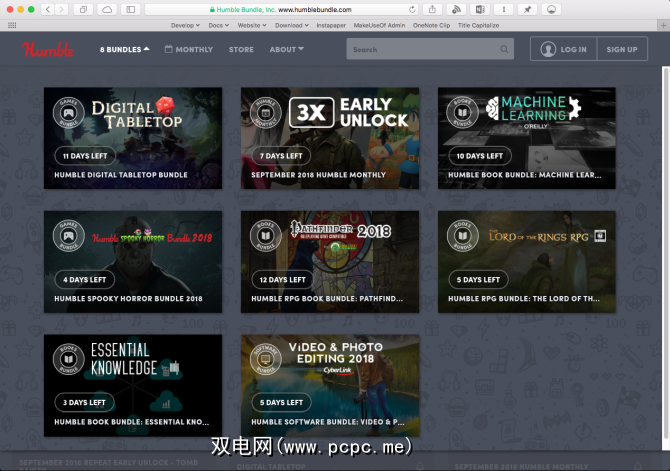Click the Share icon in Safari toolbar
Image resolution: width=670 pixels, height=471 pixels.
tap(432, 9)
